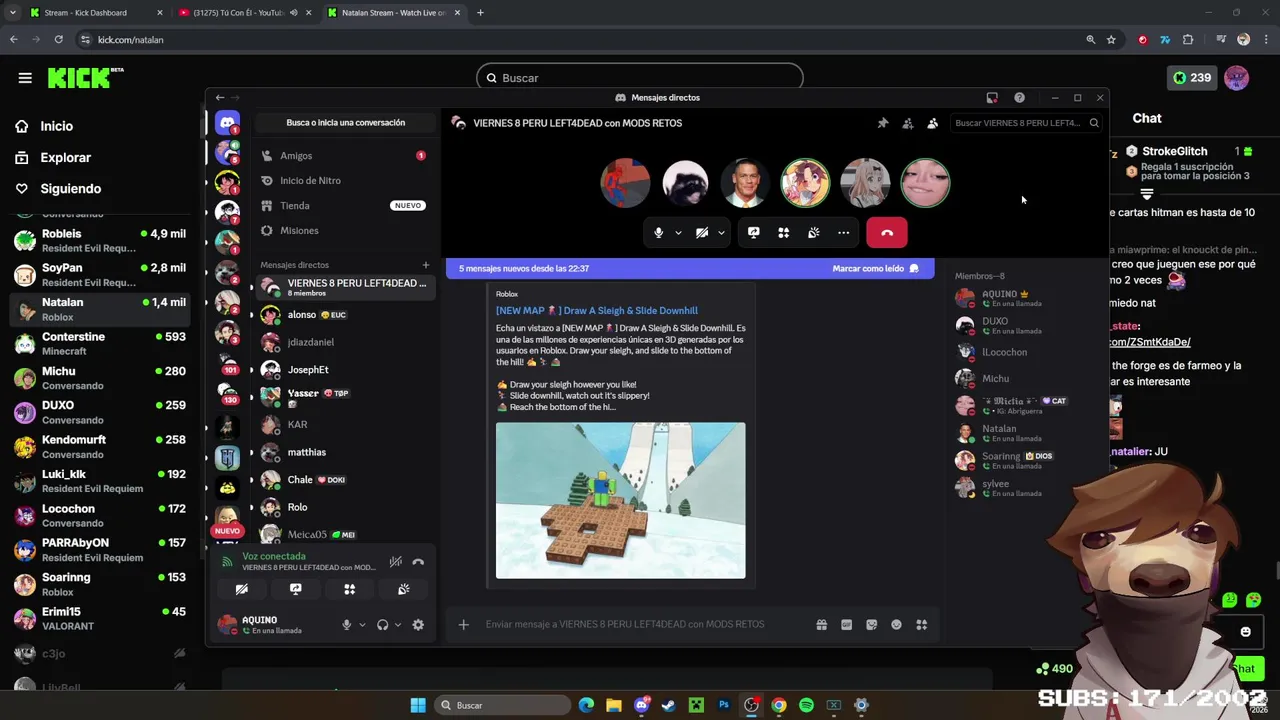Open DUXO channel in Kick sidebar
This screenshot has width=1280, height=720.
pyautogui.click(x=100, y=413)
